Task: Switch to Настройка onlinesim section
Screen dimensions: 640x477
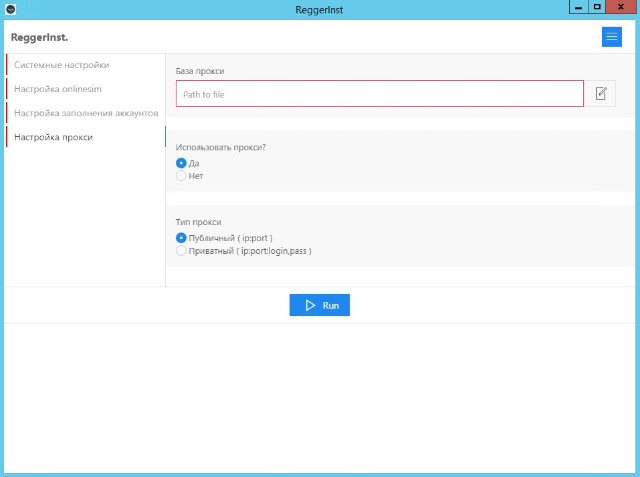Action: pyautogui.click(x=58, y=89)
